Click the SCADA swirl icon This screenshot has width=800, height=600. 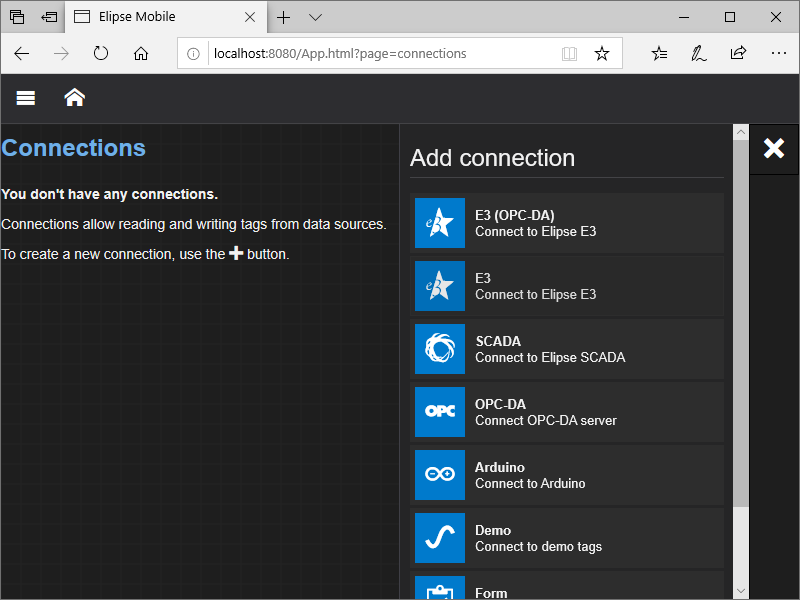(x=440, y=349)
